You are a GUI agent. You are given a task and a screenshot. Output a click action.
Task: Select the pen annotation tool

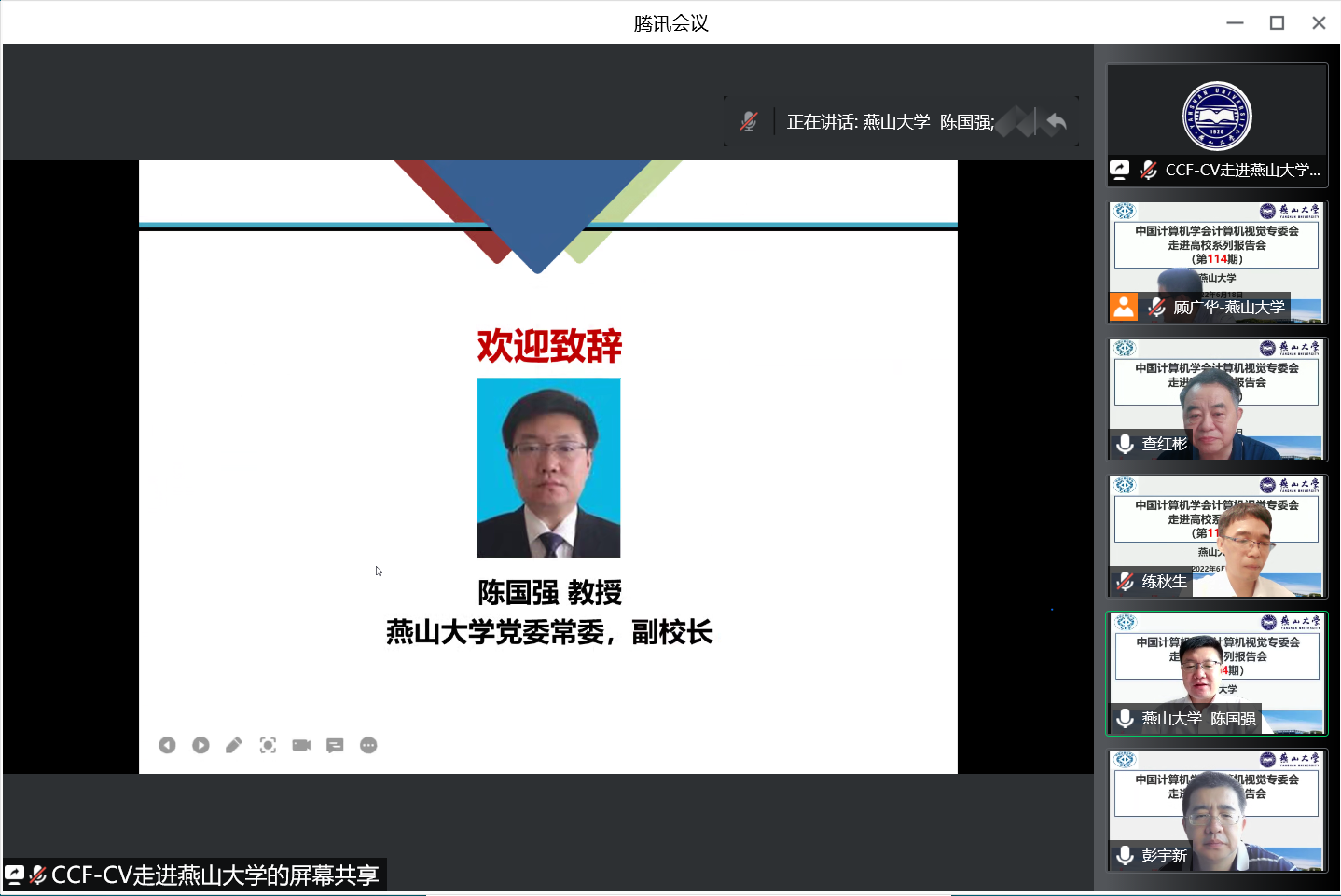tap(234, 745)
